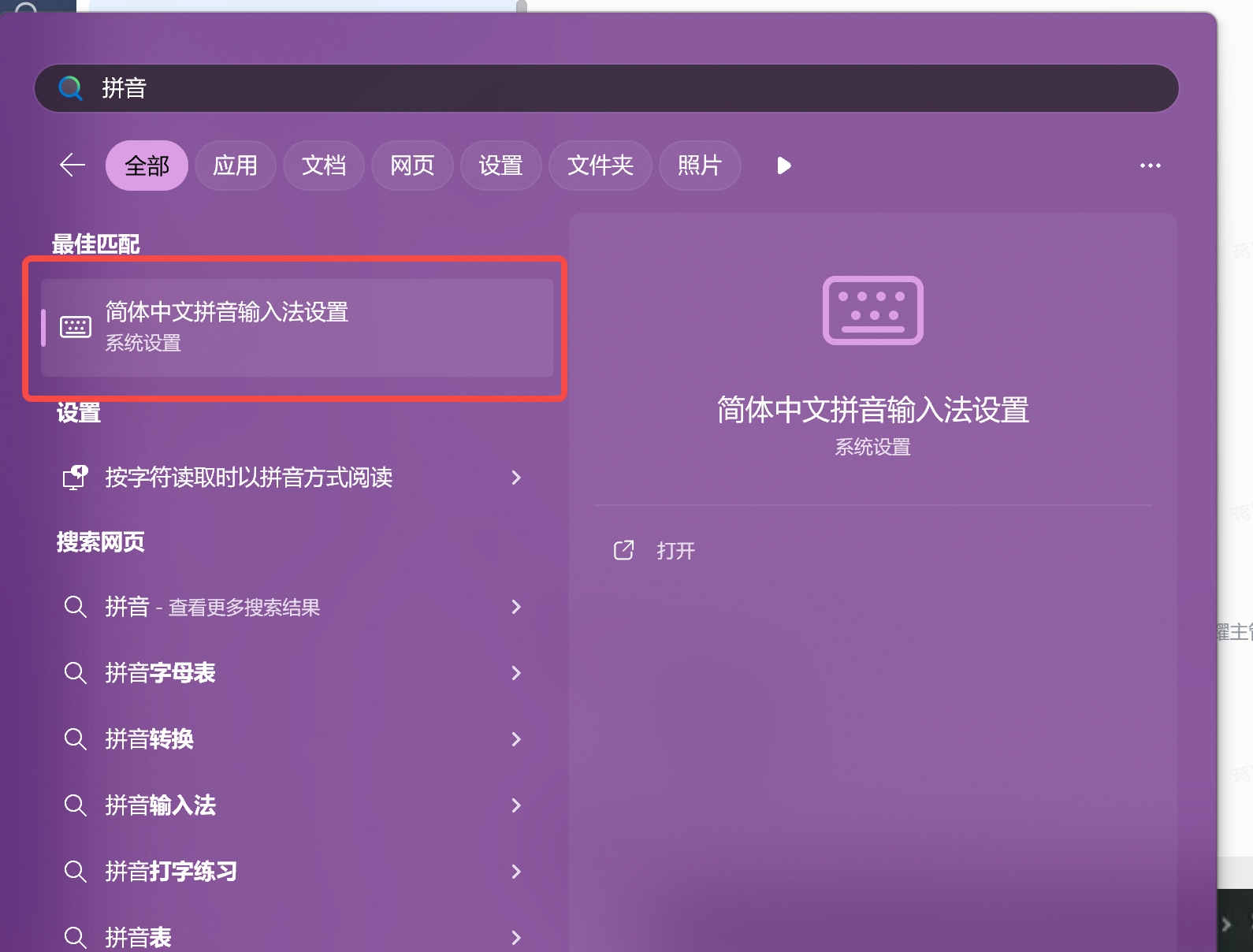This screenshot has height=952, width=1253.
Task: Expand the 拼音字母表 result chevron
Action: (x=516, y=673)
